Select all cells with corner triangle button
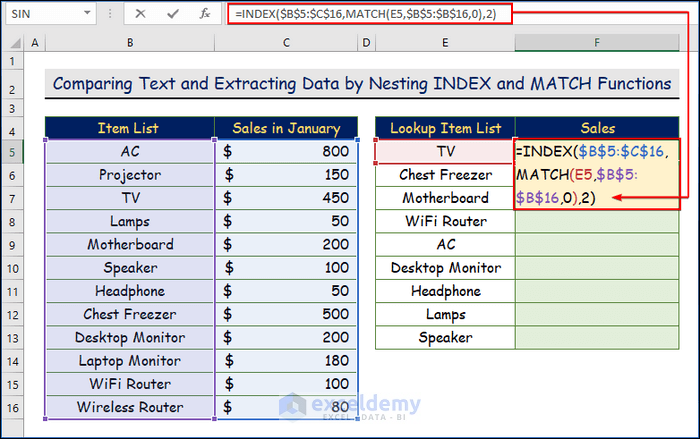Image resolution: width=700 pixels, height=439 pixels. [14, 43]
